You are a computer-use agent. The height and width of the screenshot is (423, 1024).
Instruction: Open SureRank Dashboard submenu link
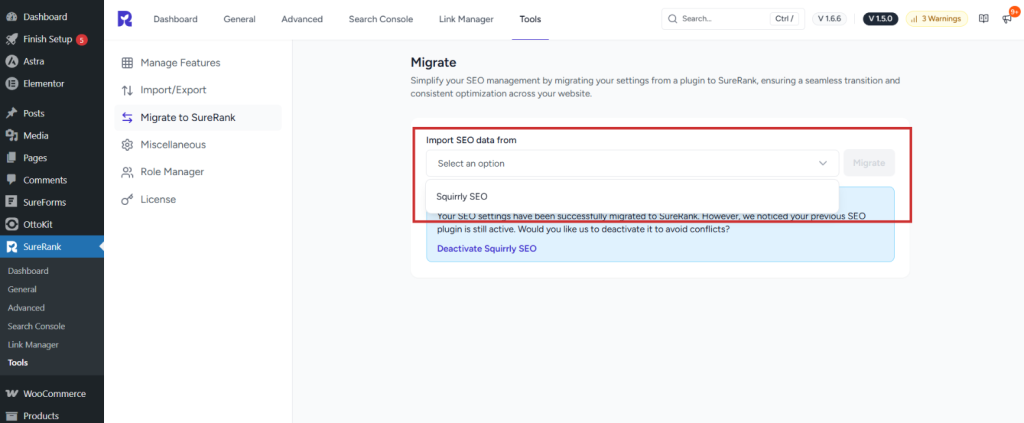point(28,271)
